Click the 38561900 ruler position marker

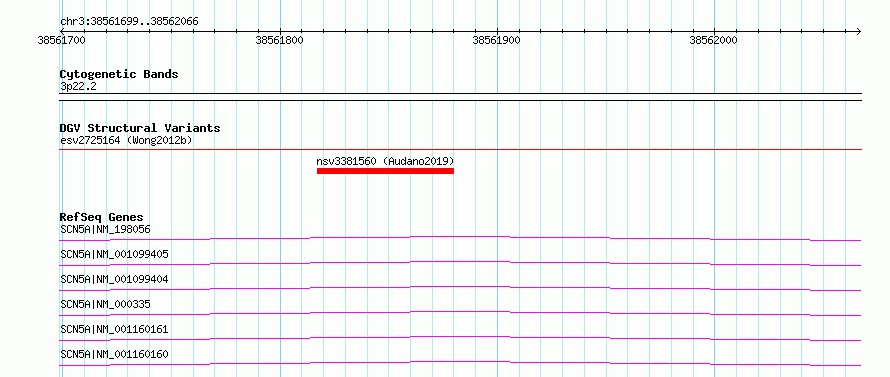coord(497,40)
